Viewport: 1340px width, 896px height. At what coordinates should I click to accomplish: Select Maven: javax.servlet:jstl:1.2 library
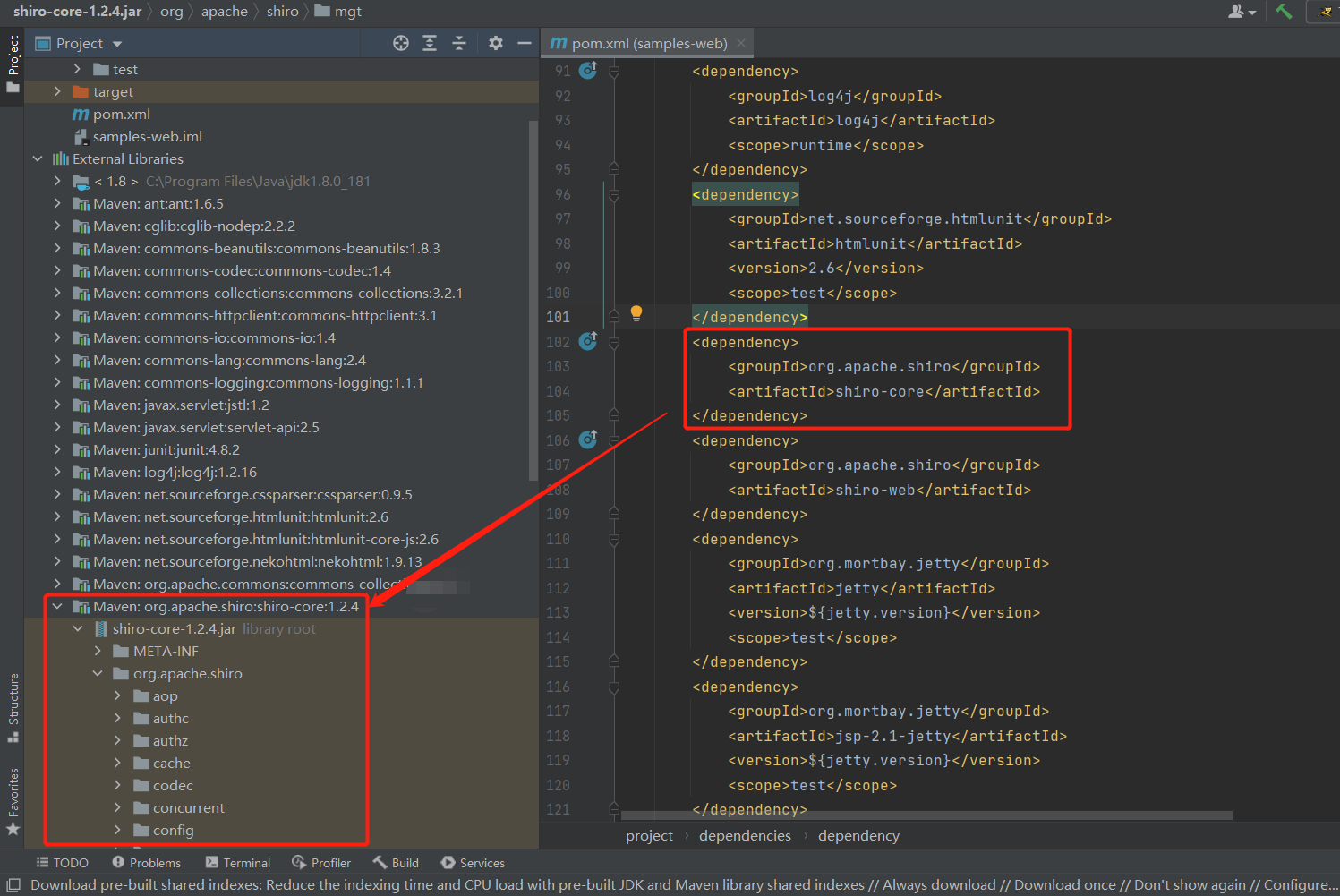(181, 405)
